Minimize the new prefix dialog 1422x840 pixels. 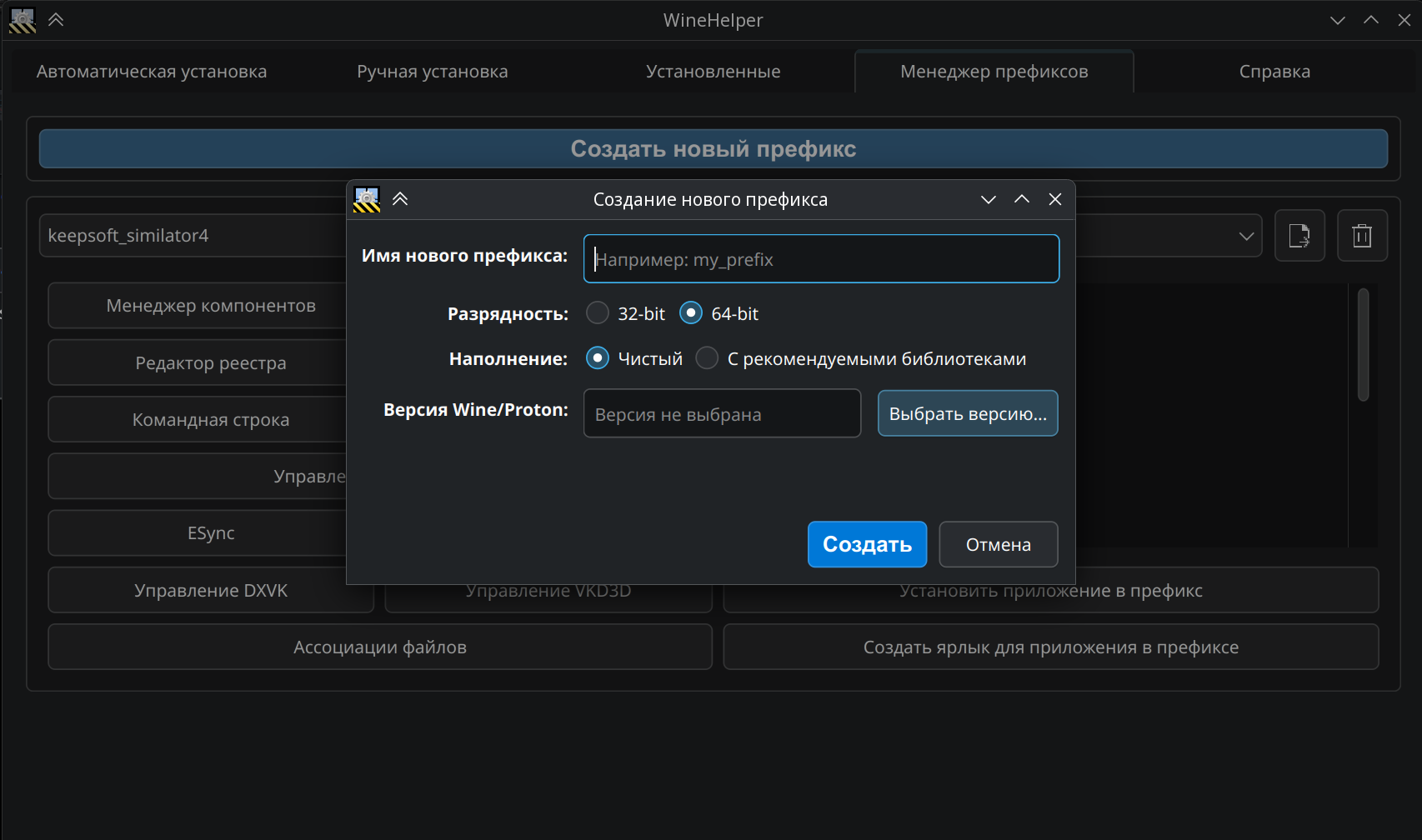[988, 199]
